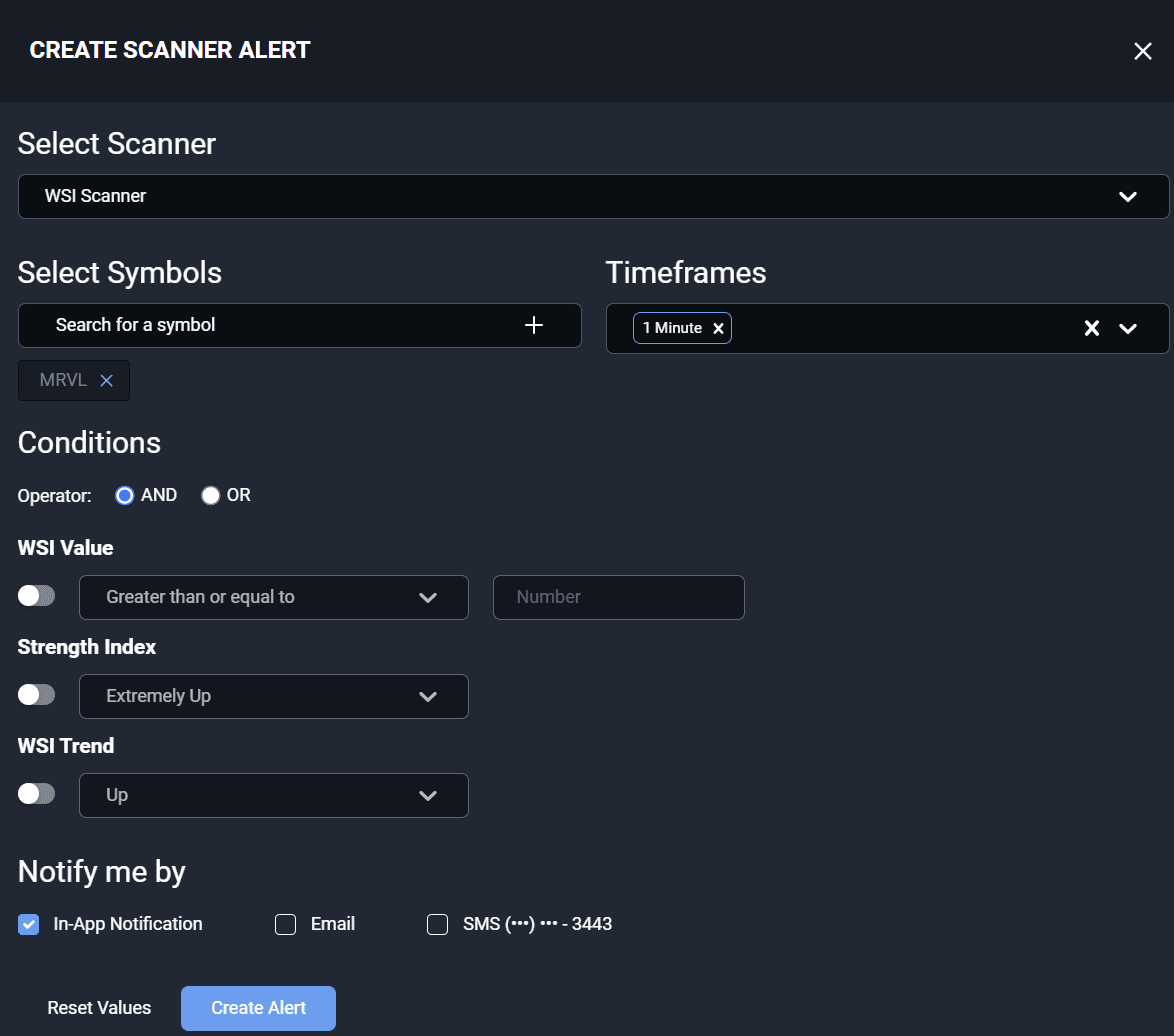The height and width of the screenshot is (1036, 1174).
Task: Click the WSI Value Number field
Action: (x=618, y=597)
